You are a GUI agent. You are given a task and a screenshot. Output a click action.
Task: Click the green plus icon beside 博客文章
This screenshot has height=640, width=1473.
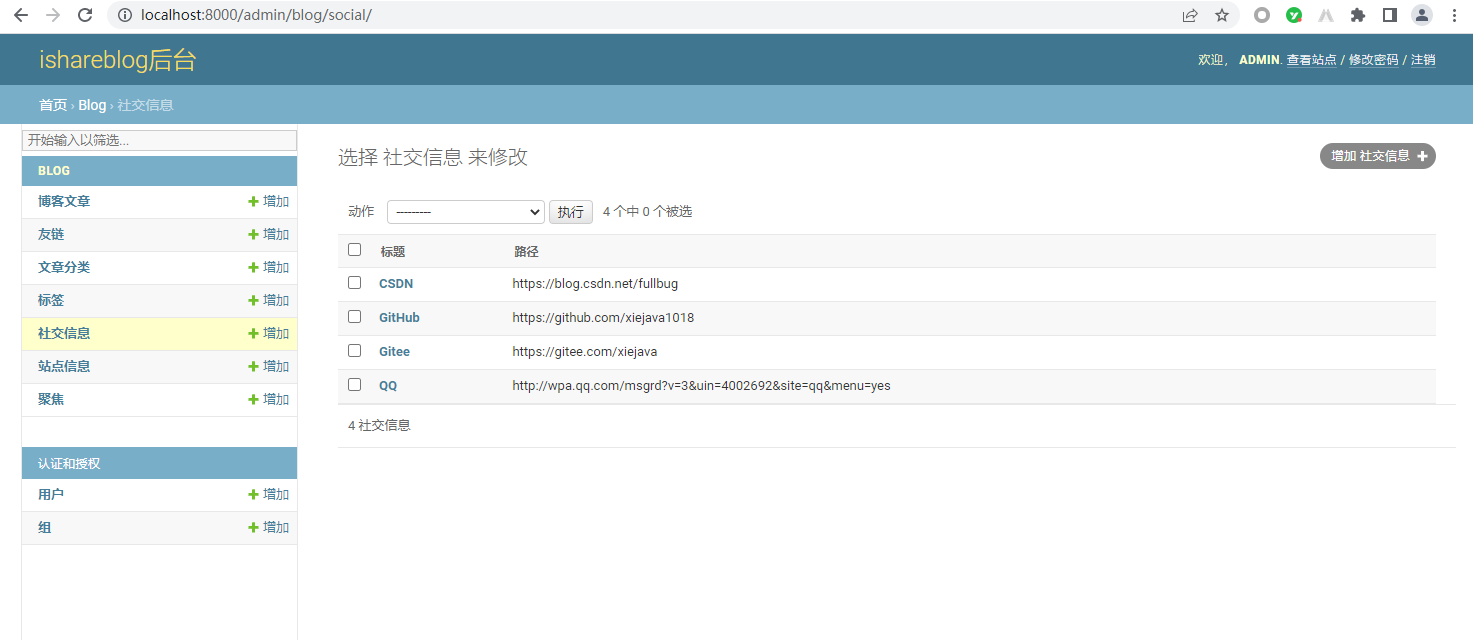coord(253,202)
